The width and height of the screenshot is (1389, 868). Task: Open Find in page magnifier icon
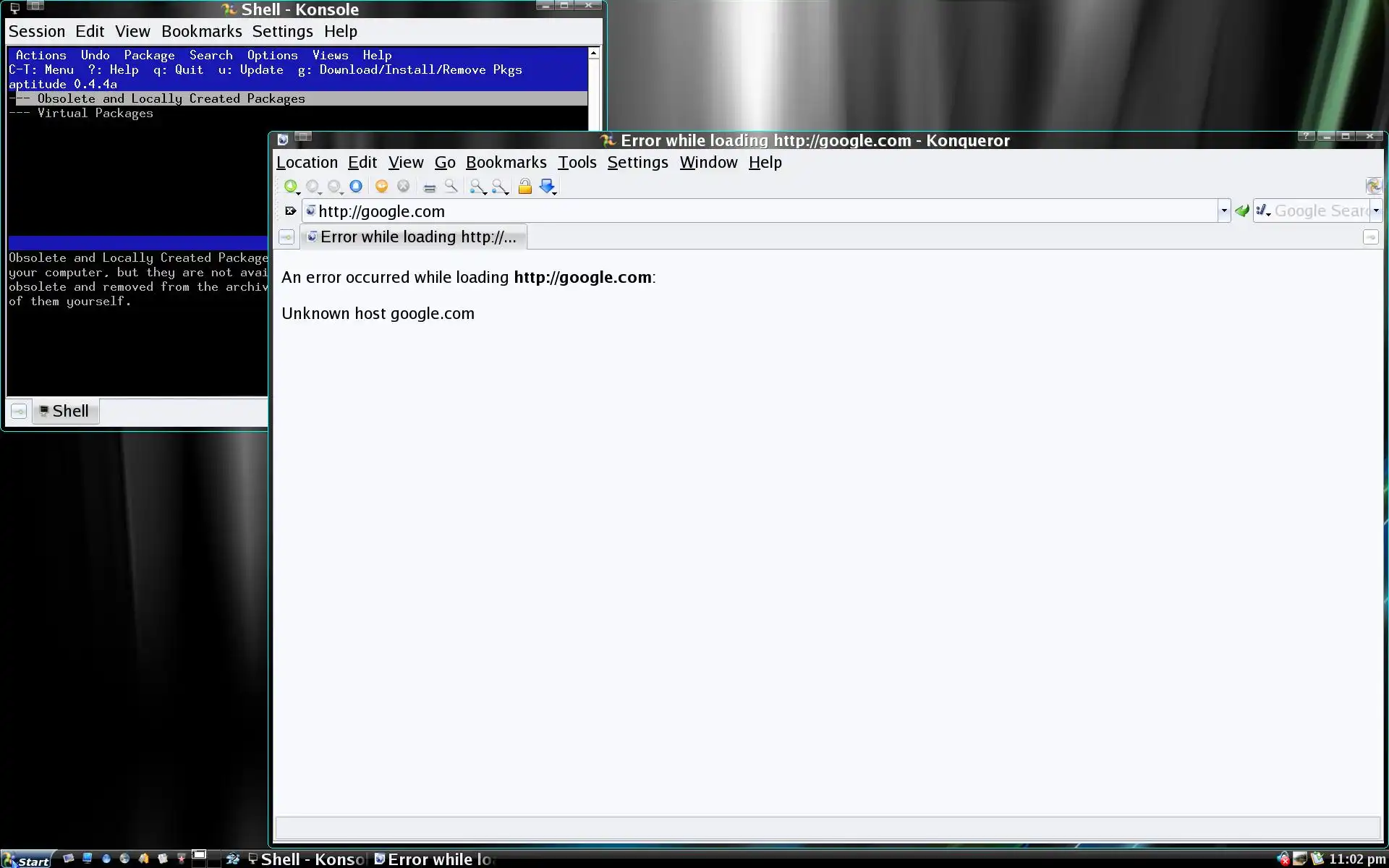(x=450, y=187)
